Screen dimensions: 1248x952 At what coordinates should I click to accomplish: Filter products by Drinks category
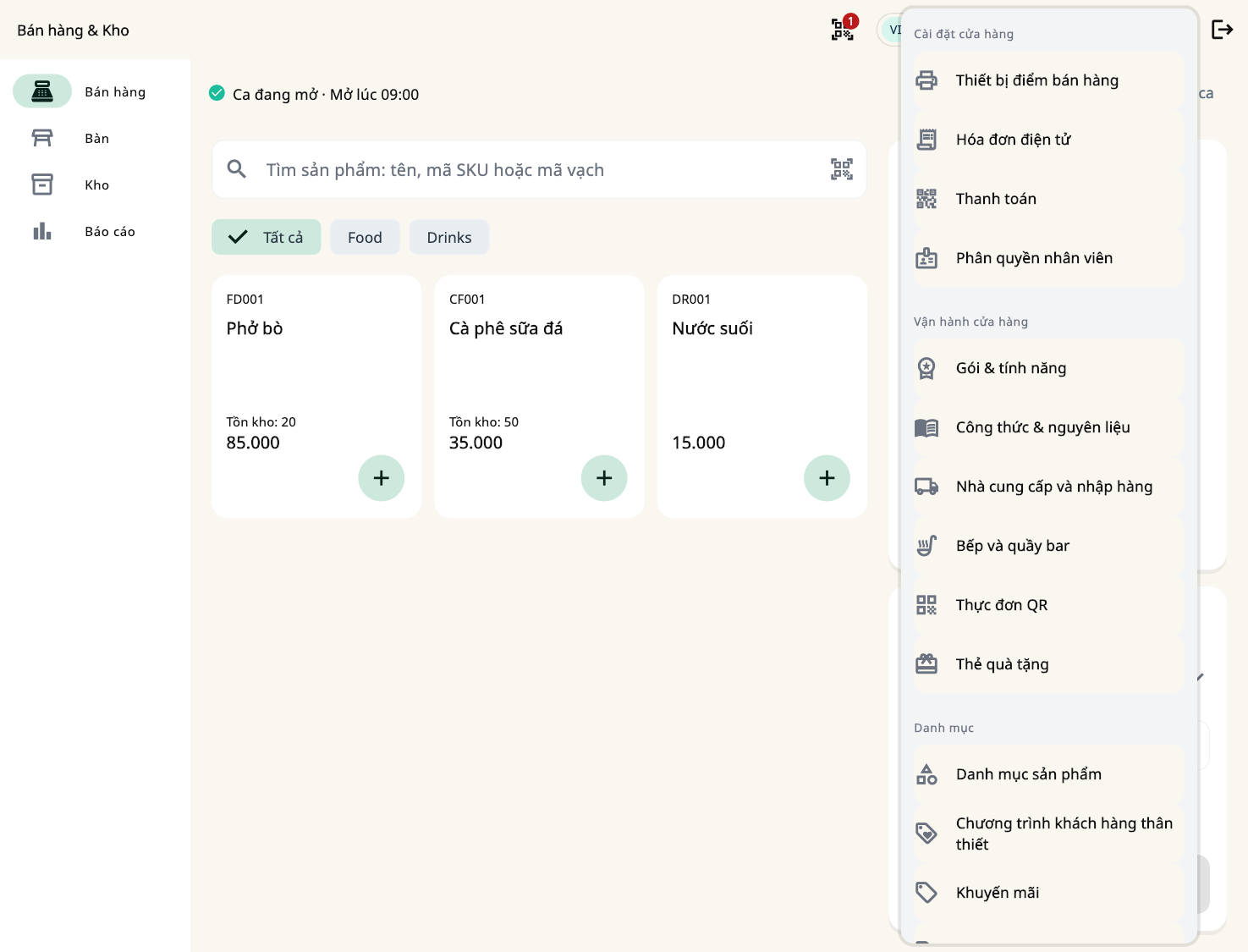[x=449, y=237]
